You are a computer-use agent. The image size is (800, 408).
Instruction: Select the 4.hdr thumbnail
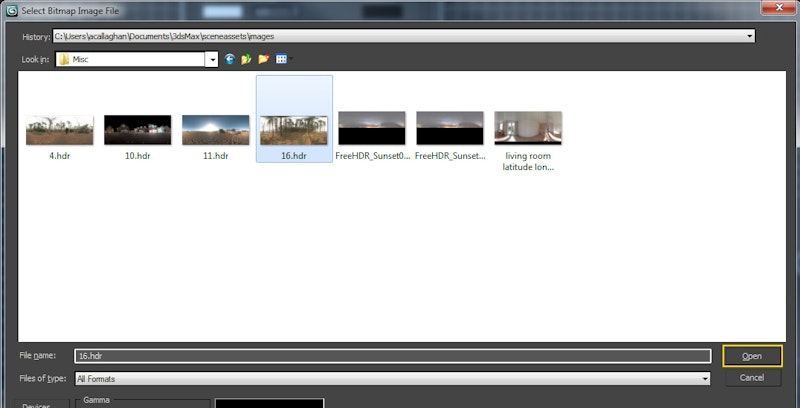pyautogui.click(x=59, y=130)
